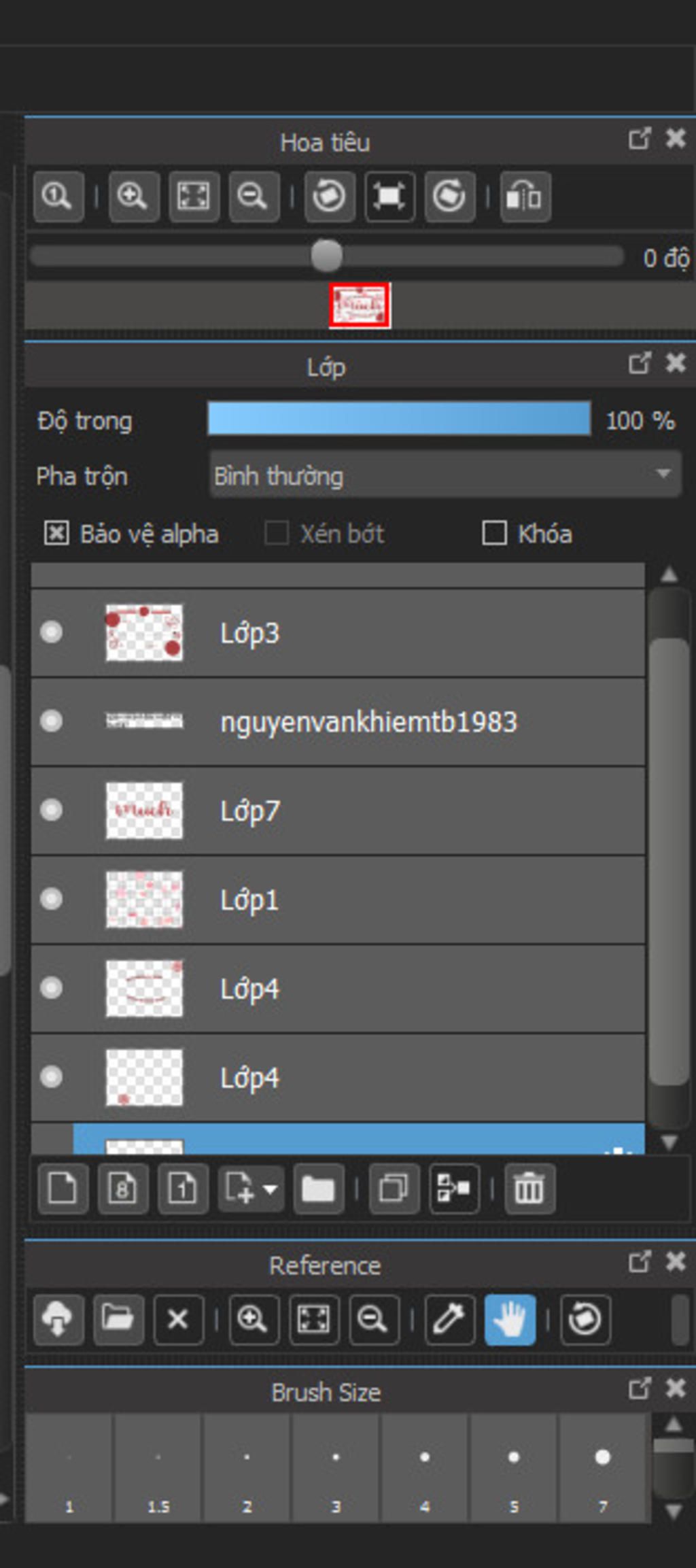
Task: Add a new 8-bit layer
Action: pyautogui.click(x=122, y=1189)
